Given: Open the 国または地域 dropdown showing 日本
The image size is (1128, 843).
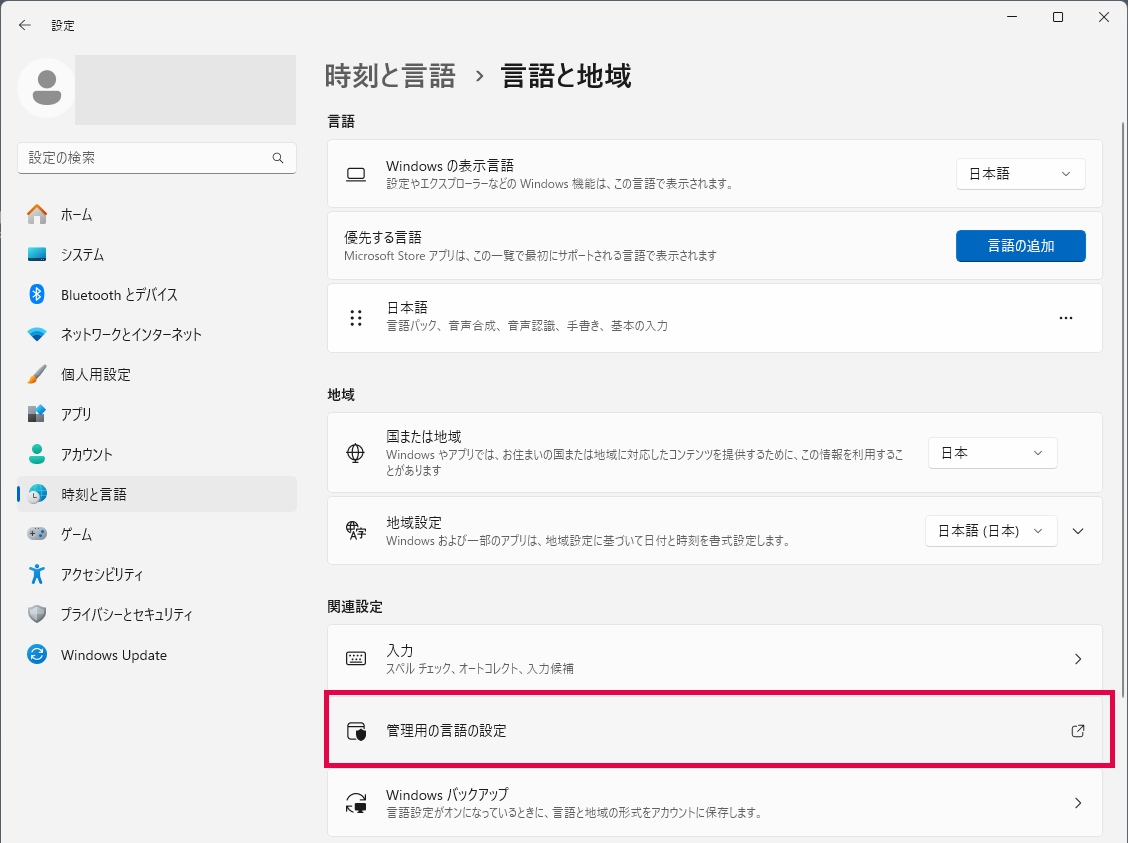Looking at the screenshot, I should tap(992, 453).
